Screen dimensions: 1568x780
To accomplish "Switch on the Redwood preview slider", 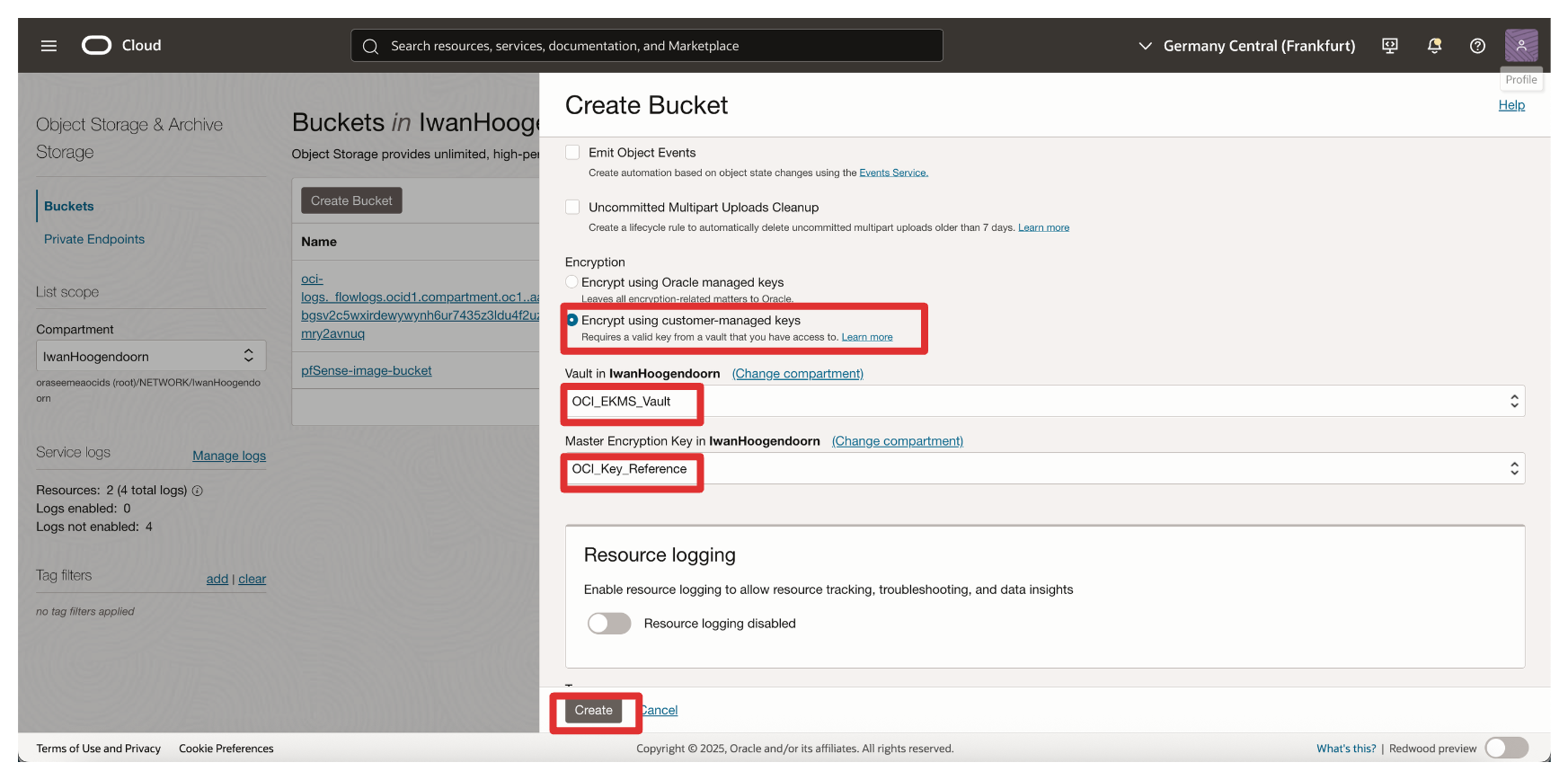I will [x=1506, y=748].
